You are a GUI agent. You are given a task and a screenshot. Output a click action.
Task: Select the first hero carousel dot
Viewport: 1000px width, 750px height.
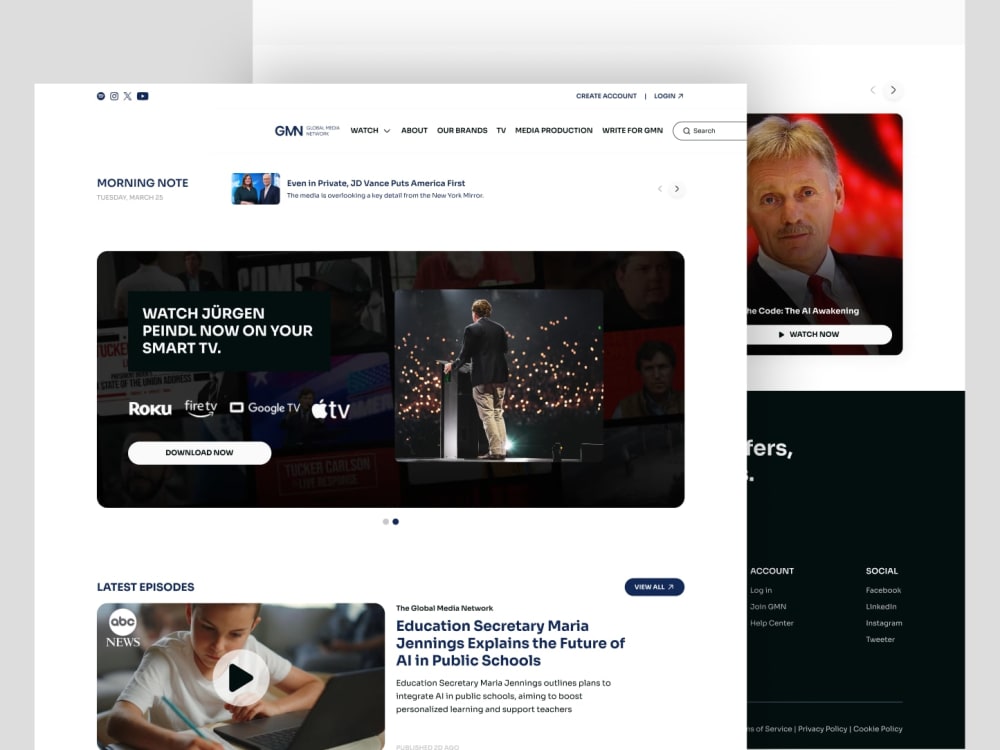tap(386, 522)
